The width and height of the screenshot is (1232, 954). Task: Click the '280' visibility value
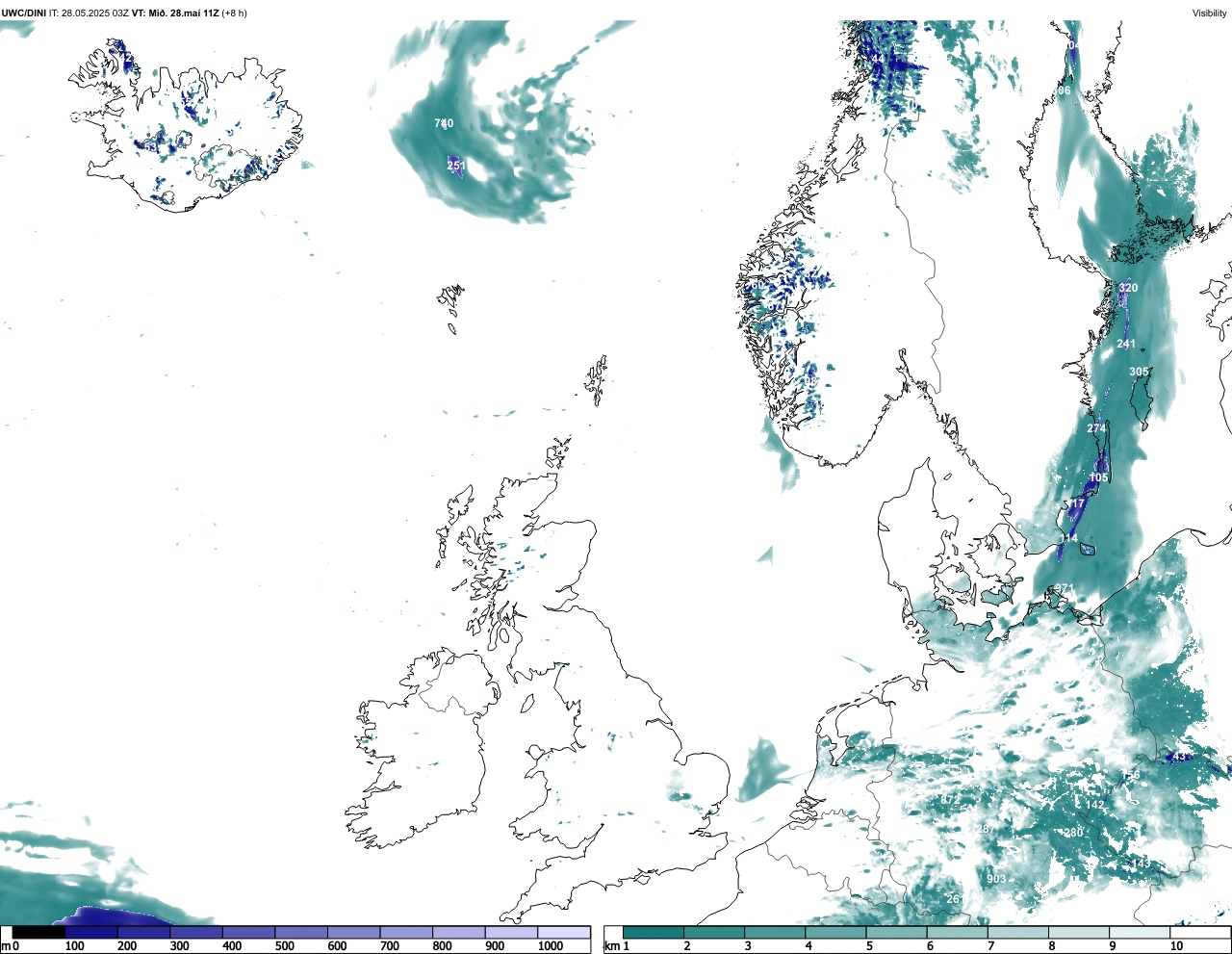click(x=1073, y=833)
